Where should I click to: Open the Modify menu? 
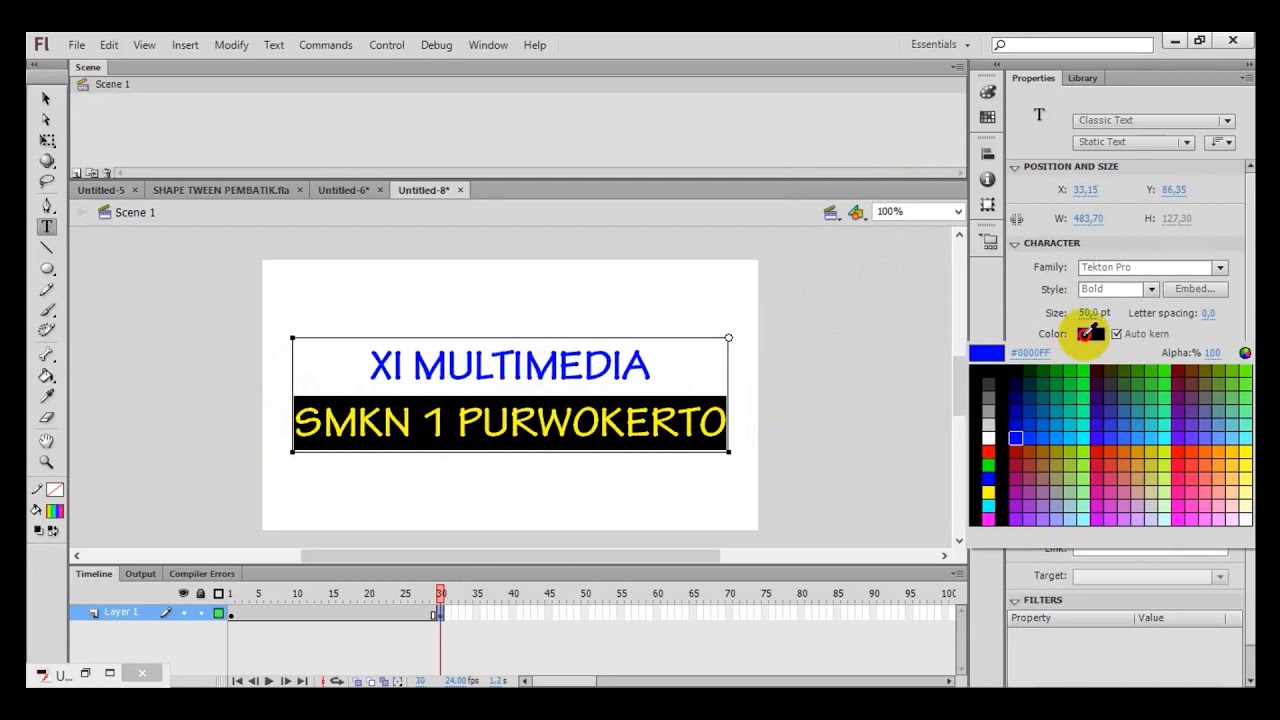231,45
